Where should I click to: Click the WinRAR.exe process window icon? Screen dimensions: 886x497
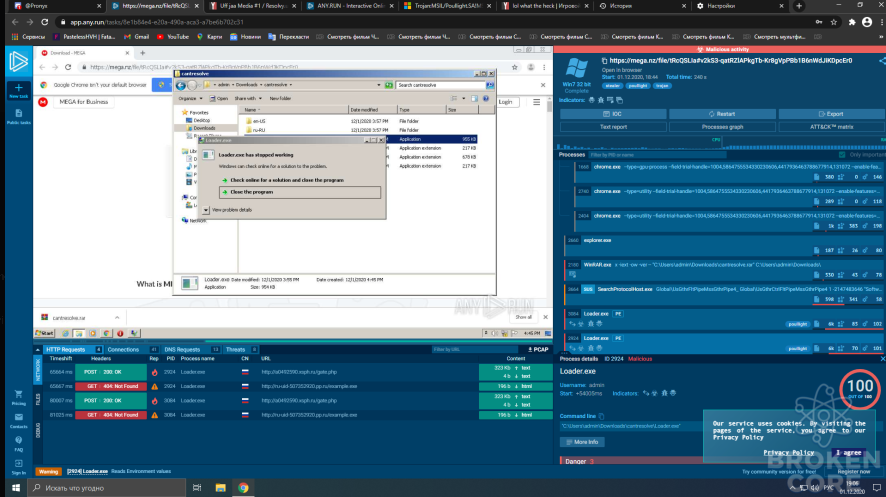572,274
